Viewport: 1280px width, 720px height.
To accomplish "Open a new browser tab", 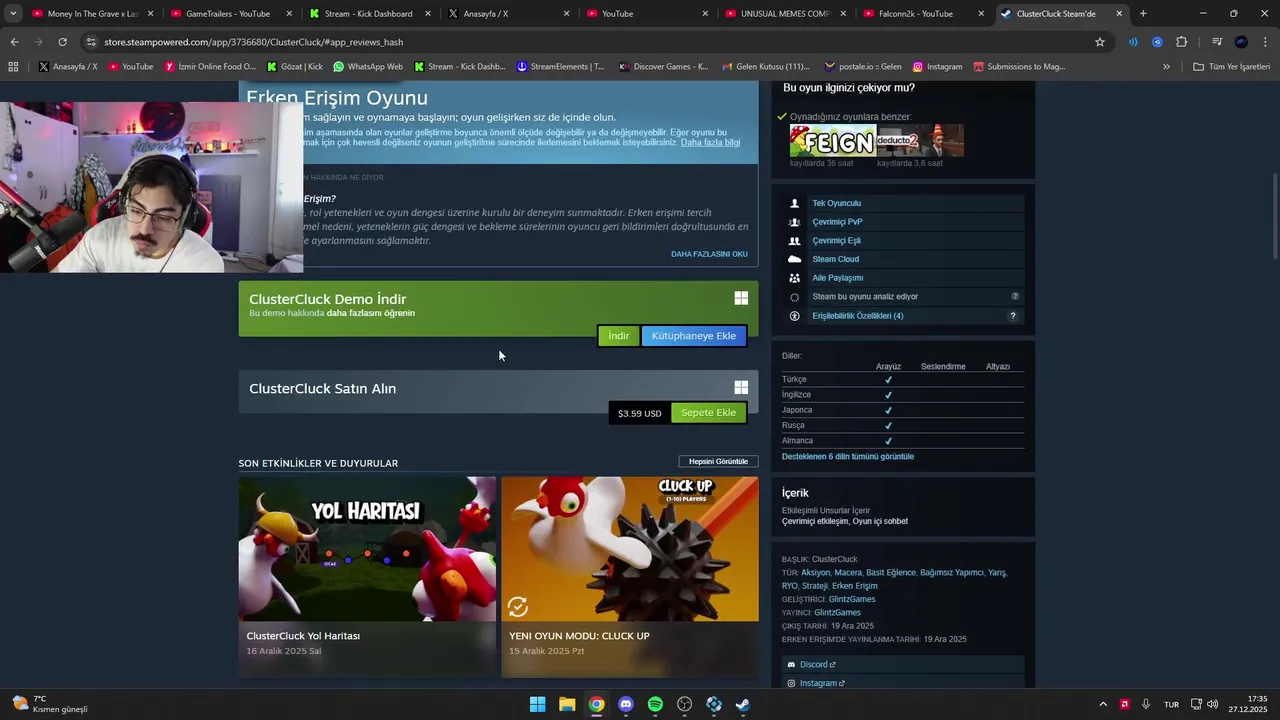I will (1143, 14).
